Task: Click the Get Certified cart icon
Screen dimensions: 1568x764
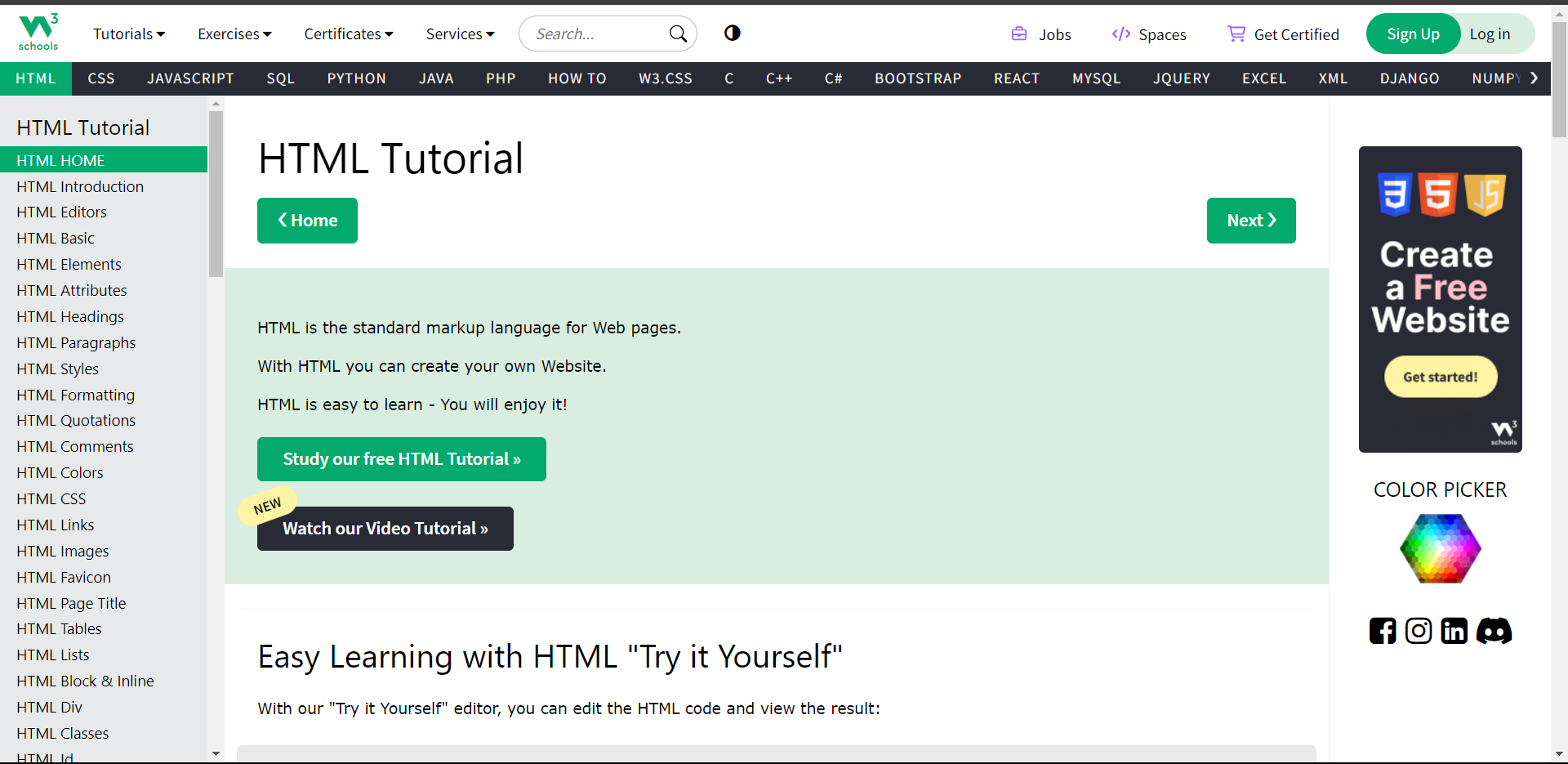Action: pyautogui.click(x=1236, y=34)
